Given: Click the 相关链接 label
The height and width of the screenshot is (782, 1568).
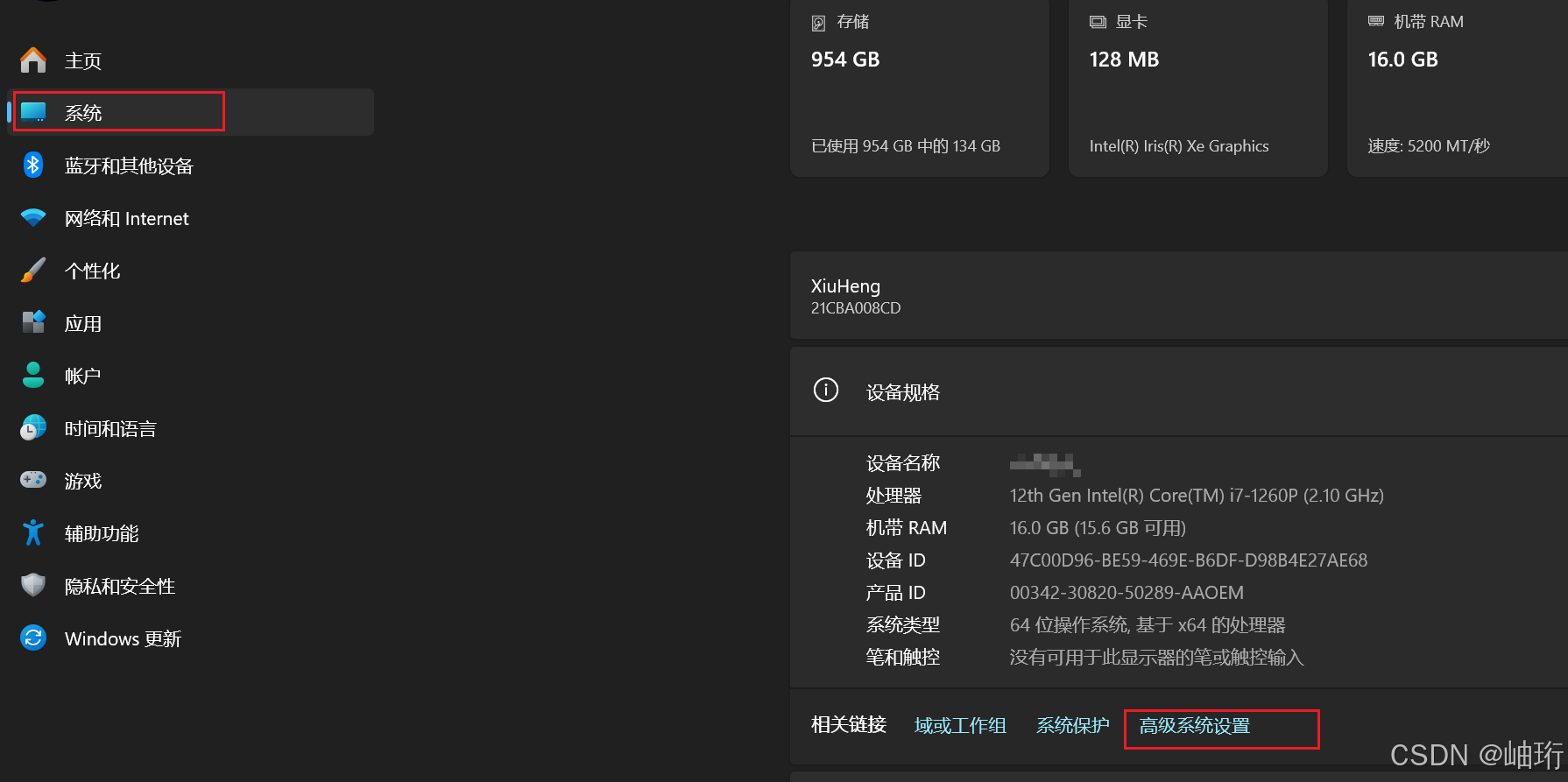Looking at the screenshot, I should click(849, 725).
